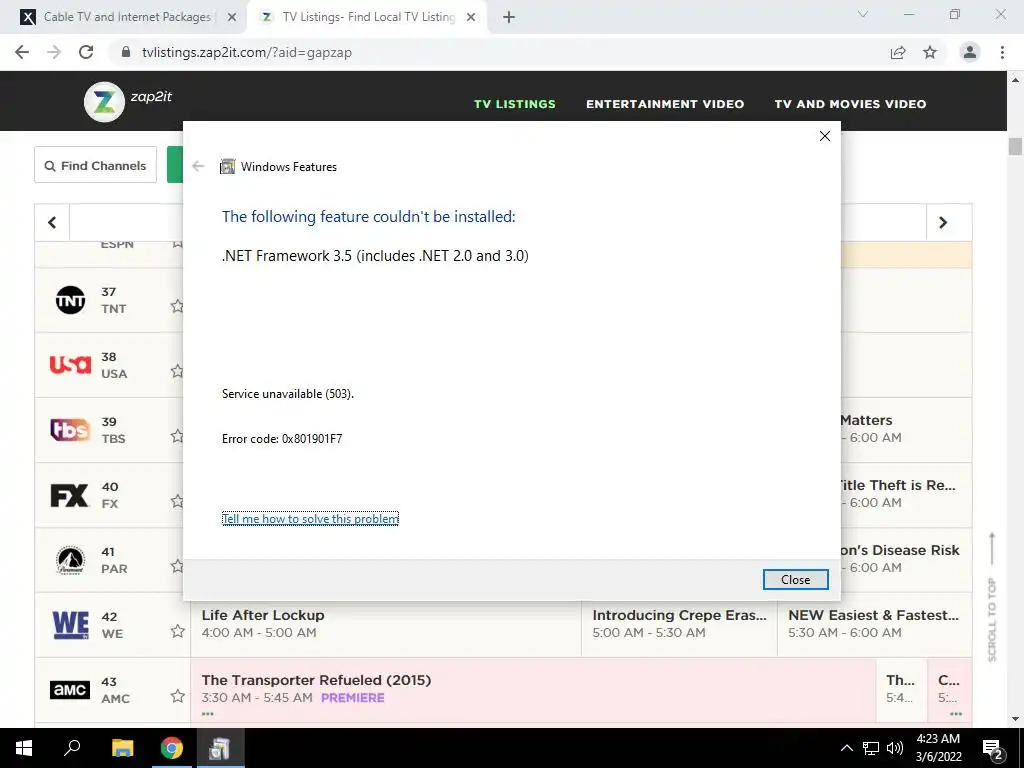Screen dimensions: 1024x768
Task: Open Chrome three-dot menu
Action: pyautogui.click(x=1002, y=52)
